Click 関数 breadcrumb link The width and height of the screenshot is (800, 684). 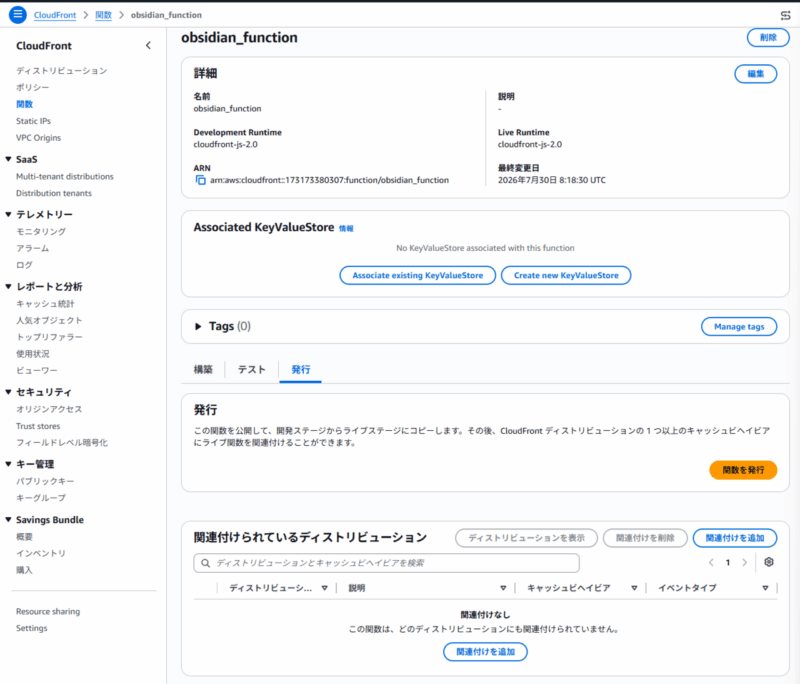[x=104, y=15]
